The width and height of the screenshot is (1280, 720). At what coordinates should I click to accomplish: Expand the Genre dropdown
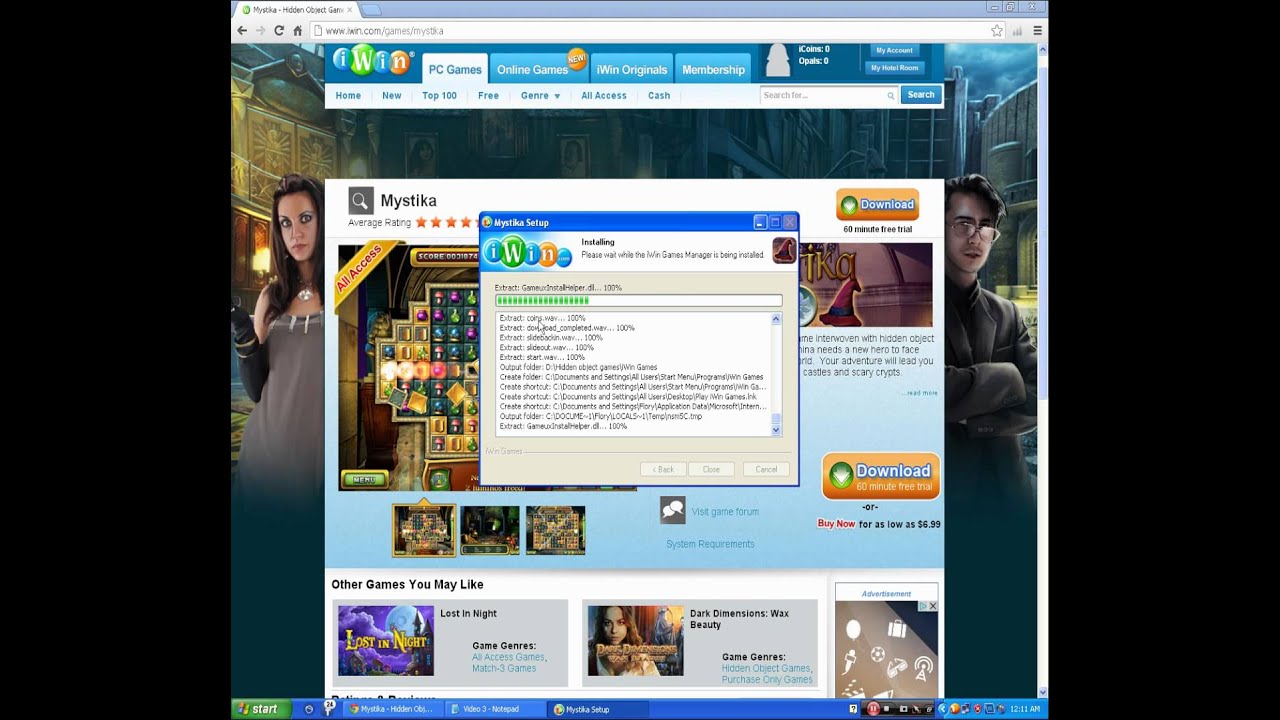[x=540, y=96]
